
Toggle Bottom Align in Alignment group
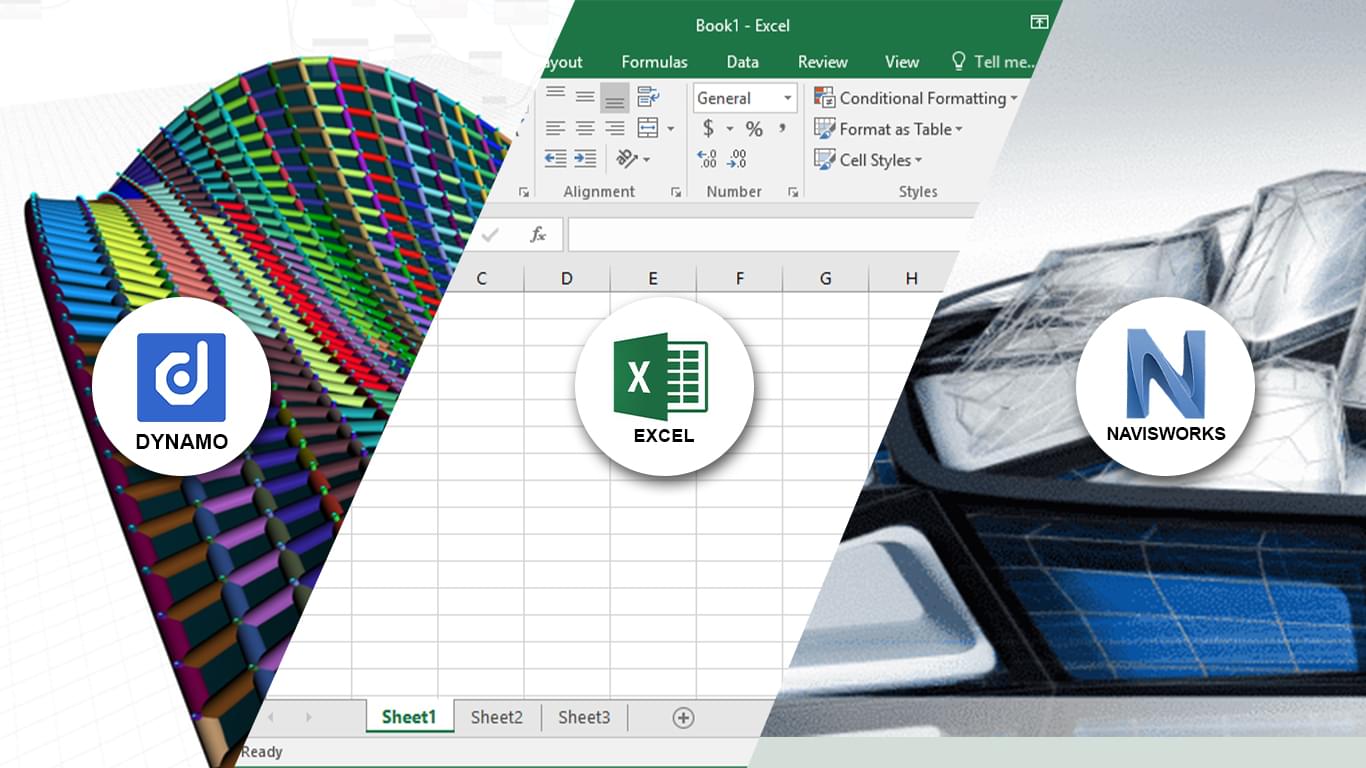click(x=615, y=98)
